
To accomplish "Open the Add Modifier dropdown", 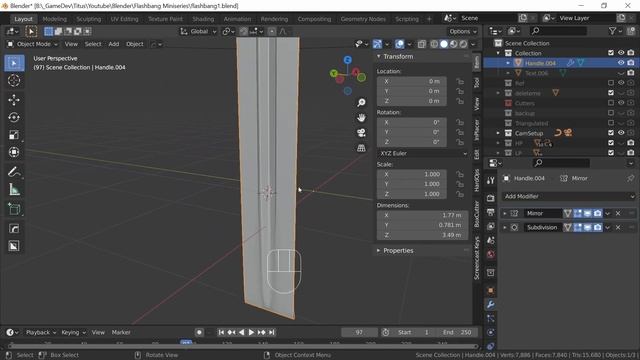I will 569,196.
